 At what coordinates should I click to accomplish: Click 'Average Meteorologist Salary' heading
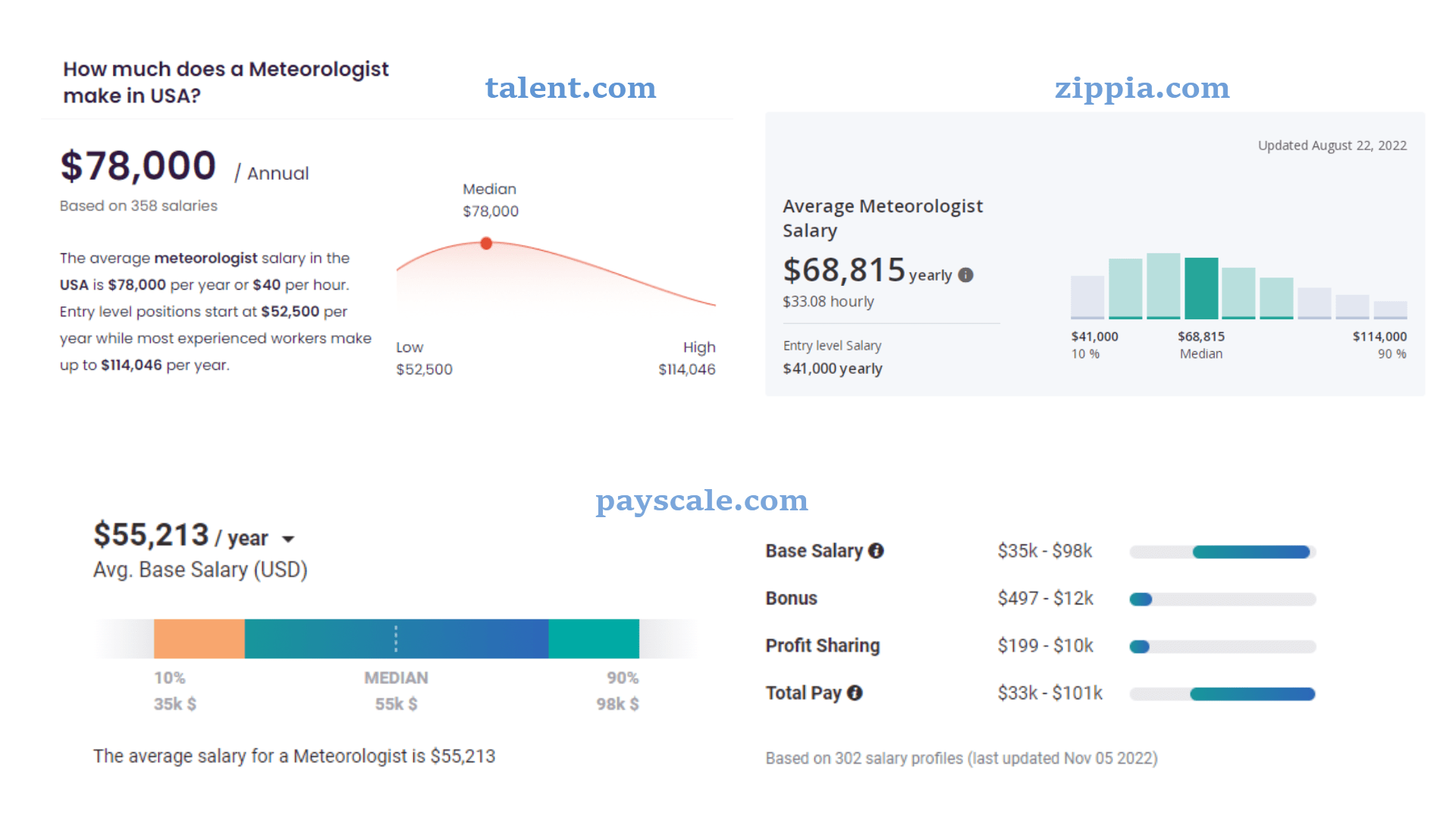point(883,218)
